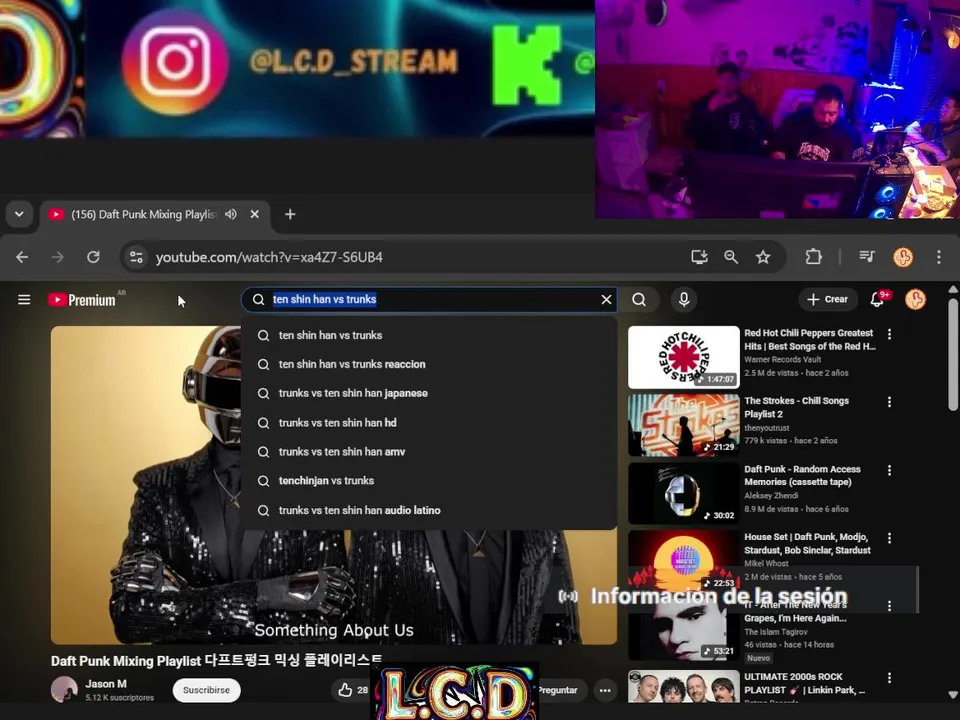The height and width of the screenshot is (720, 960).
Task: Open more options for ULTIMATE 2000s ROCK playlist
Action: pyautogui.click(x=889, y=678)
